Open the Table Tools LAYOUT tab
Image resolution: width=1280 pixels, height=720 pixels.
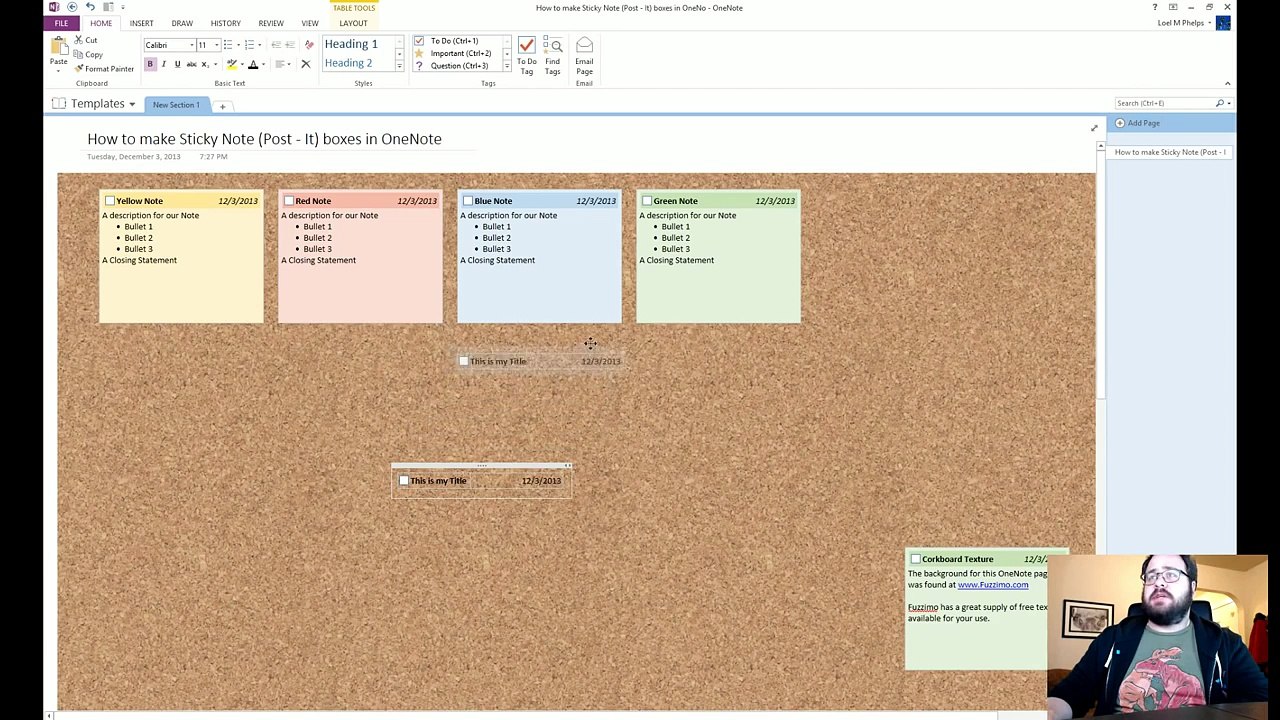pyautogui.click(x=353, y=23)
